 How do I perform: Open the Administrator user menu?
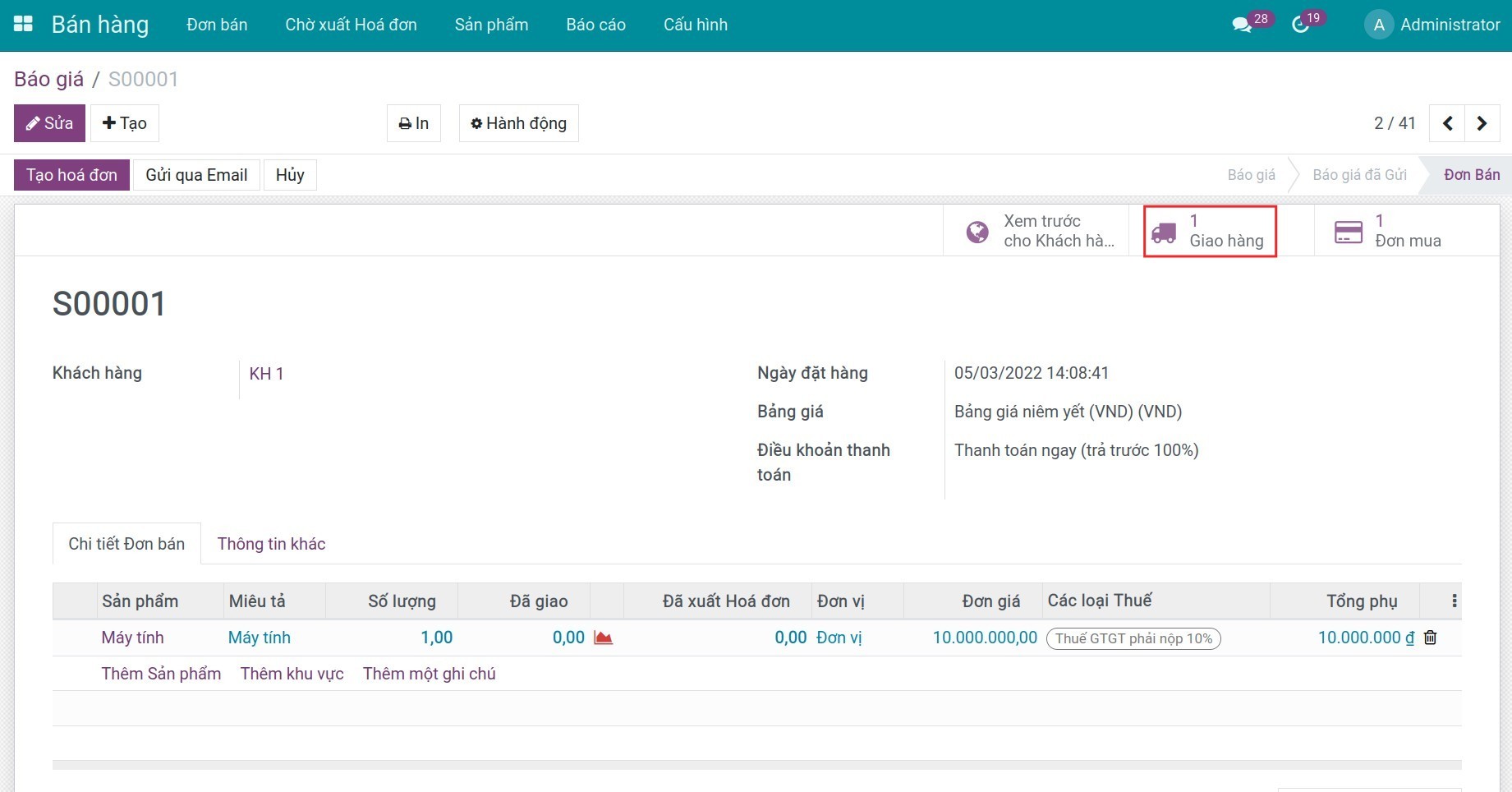point(1432,25)
